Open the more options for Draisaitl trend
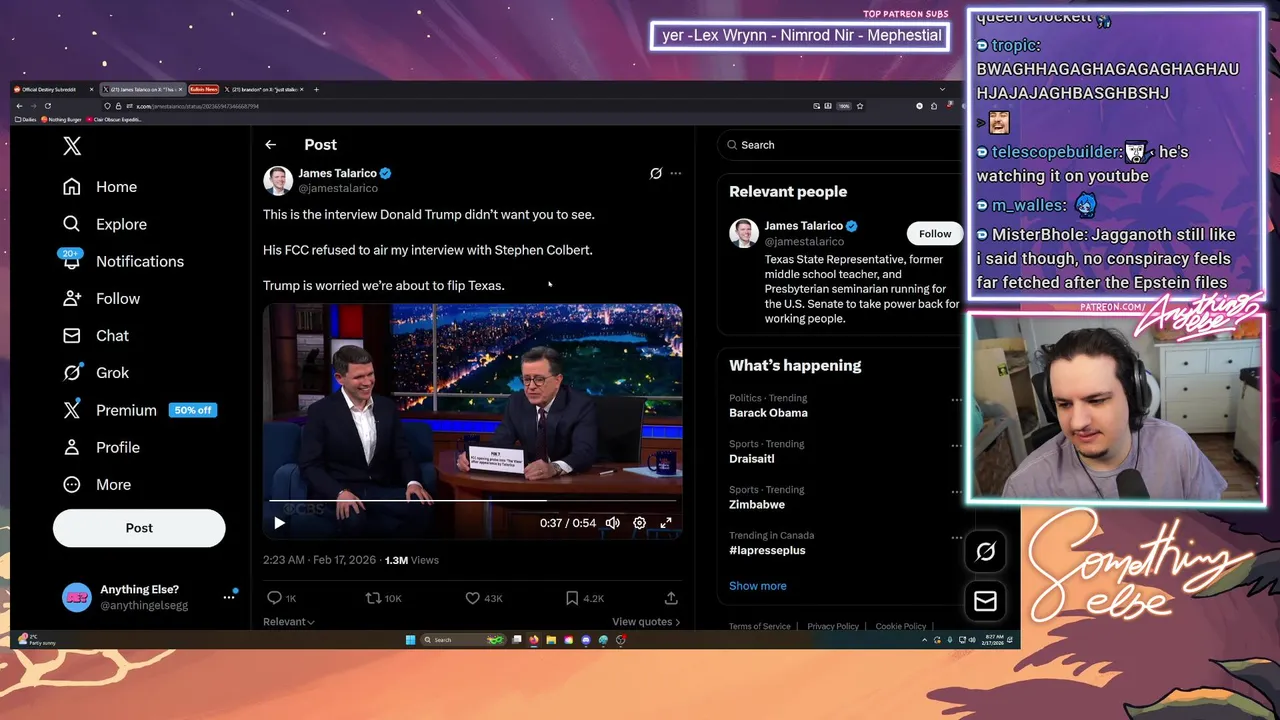 [956, 446]
